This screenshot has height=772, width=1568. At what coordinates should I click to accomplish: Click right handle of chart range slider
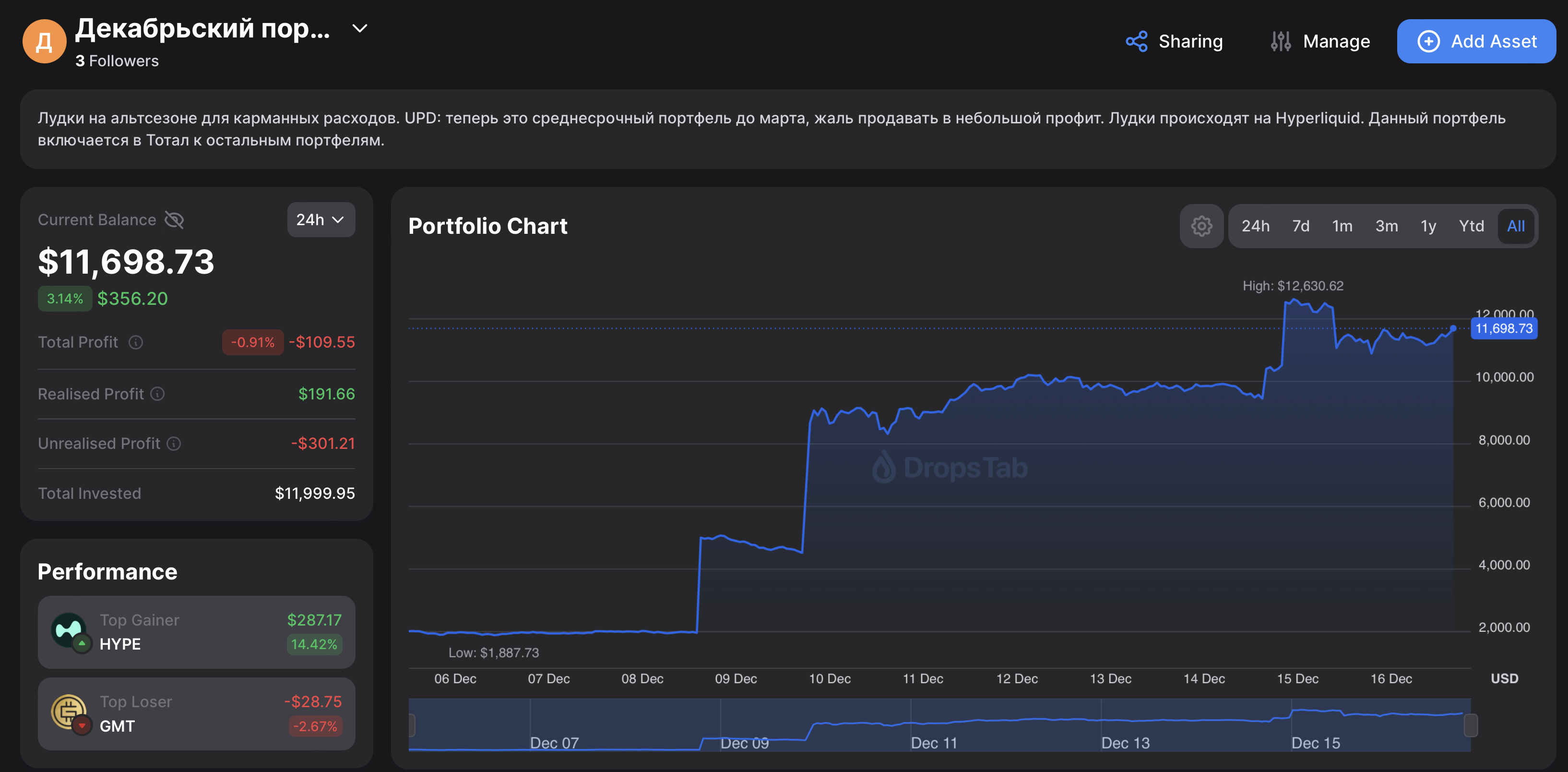(1470, 724)
